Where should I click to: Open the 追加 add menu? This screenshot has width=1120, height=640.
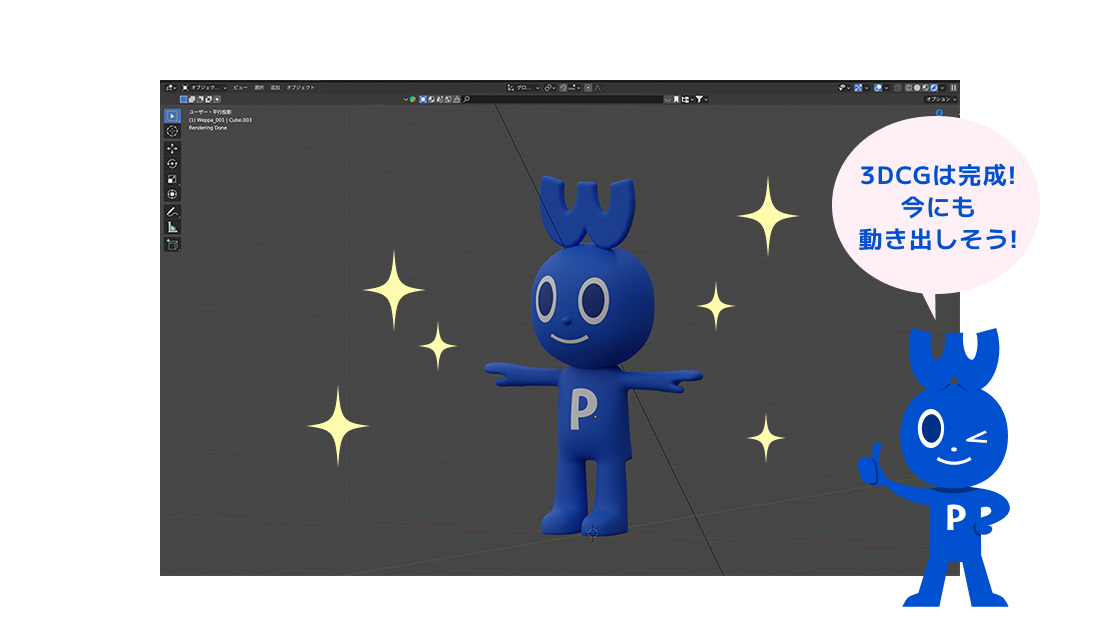click(x=274, y=88)
